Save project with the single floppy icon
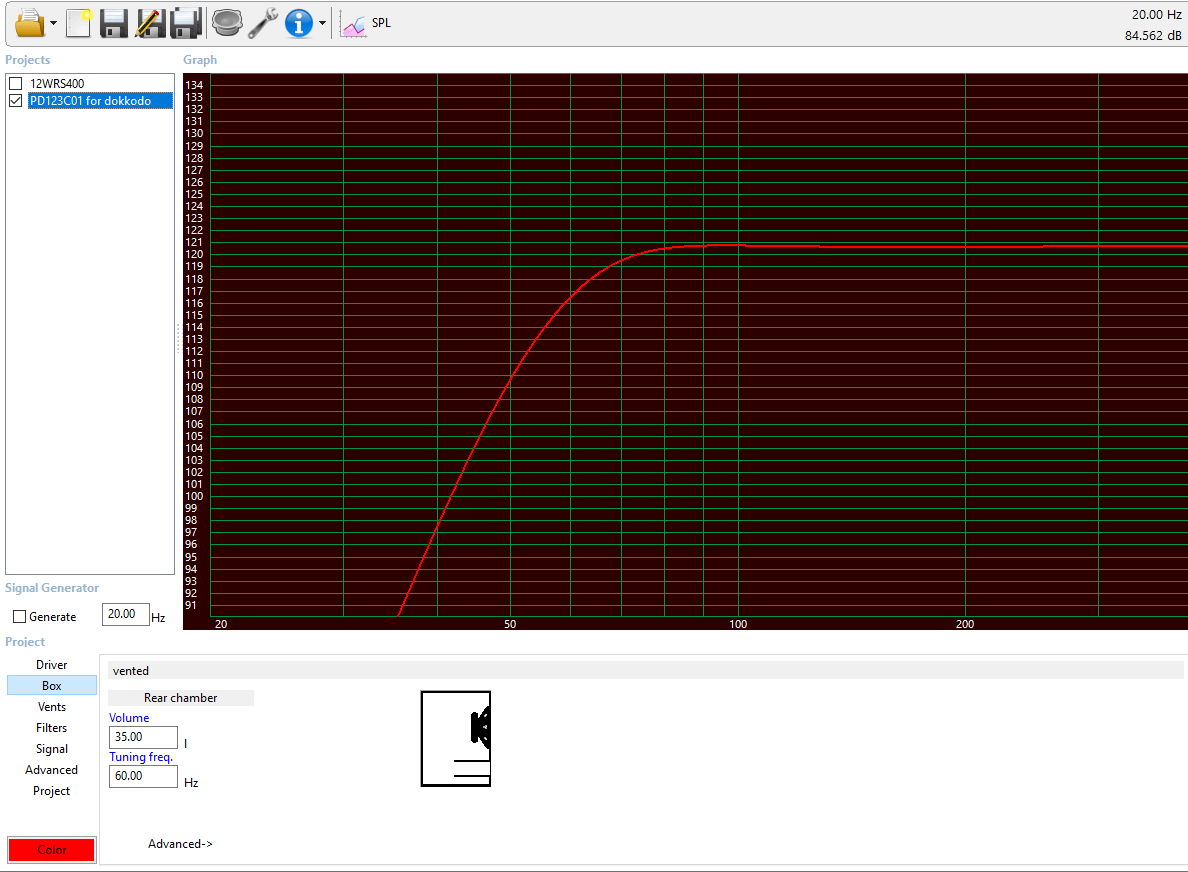Viewport: 1188px width, 872px height. point(114,23)
